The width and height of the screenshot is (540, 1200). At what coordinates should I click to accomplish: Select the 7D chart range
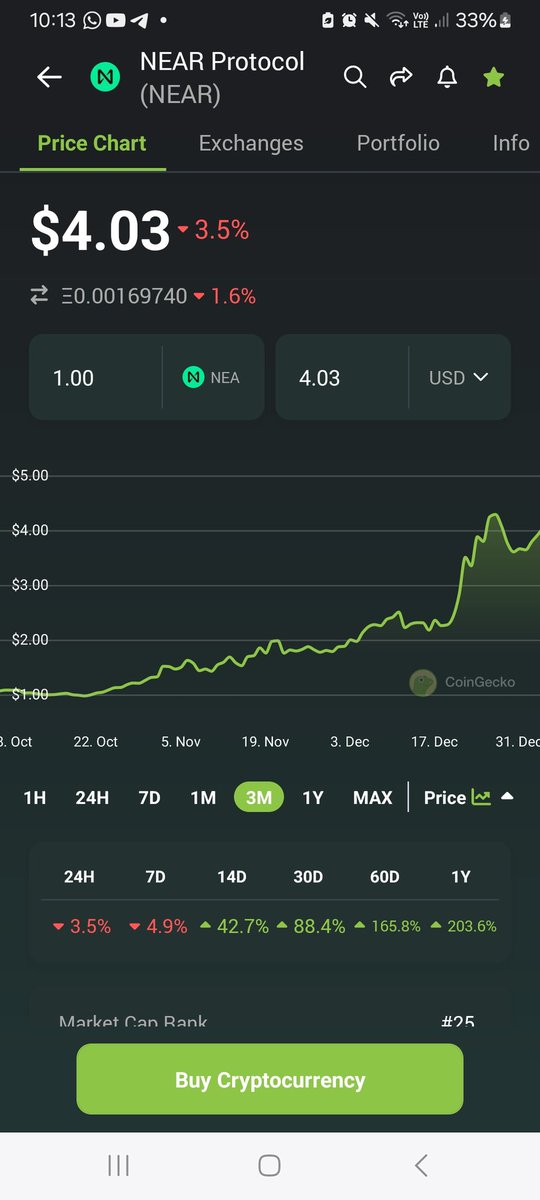point(149,797)
